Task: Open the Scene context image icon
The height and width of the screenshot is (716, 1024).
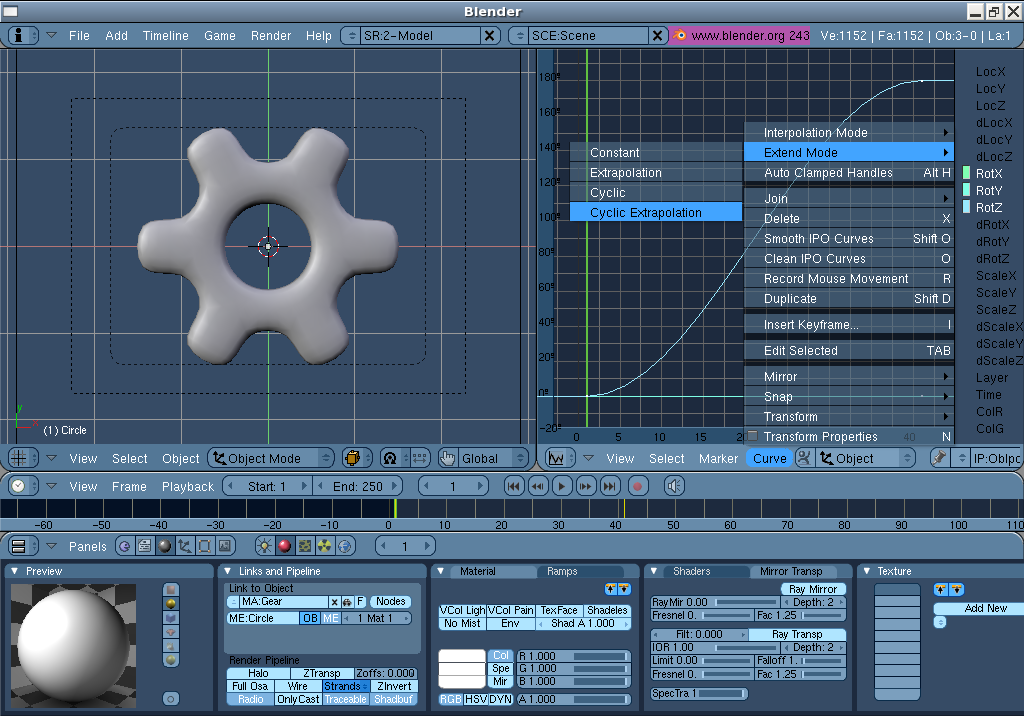Action: coord(225,545)
